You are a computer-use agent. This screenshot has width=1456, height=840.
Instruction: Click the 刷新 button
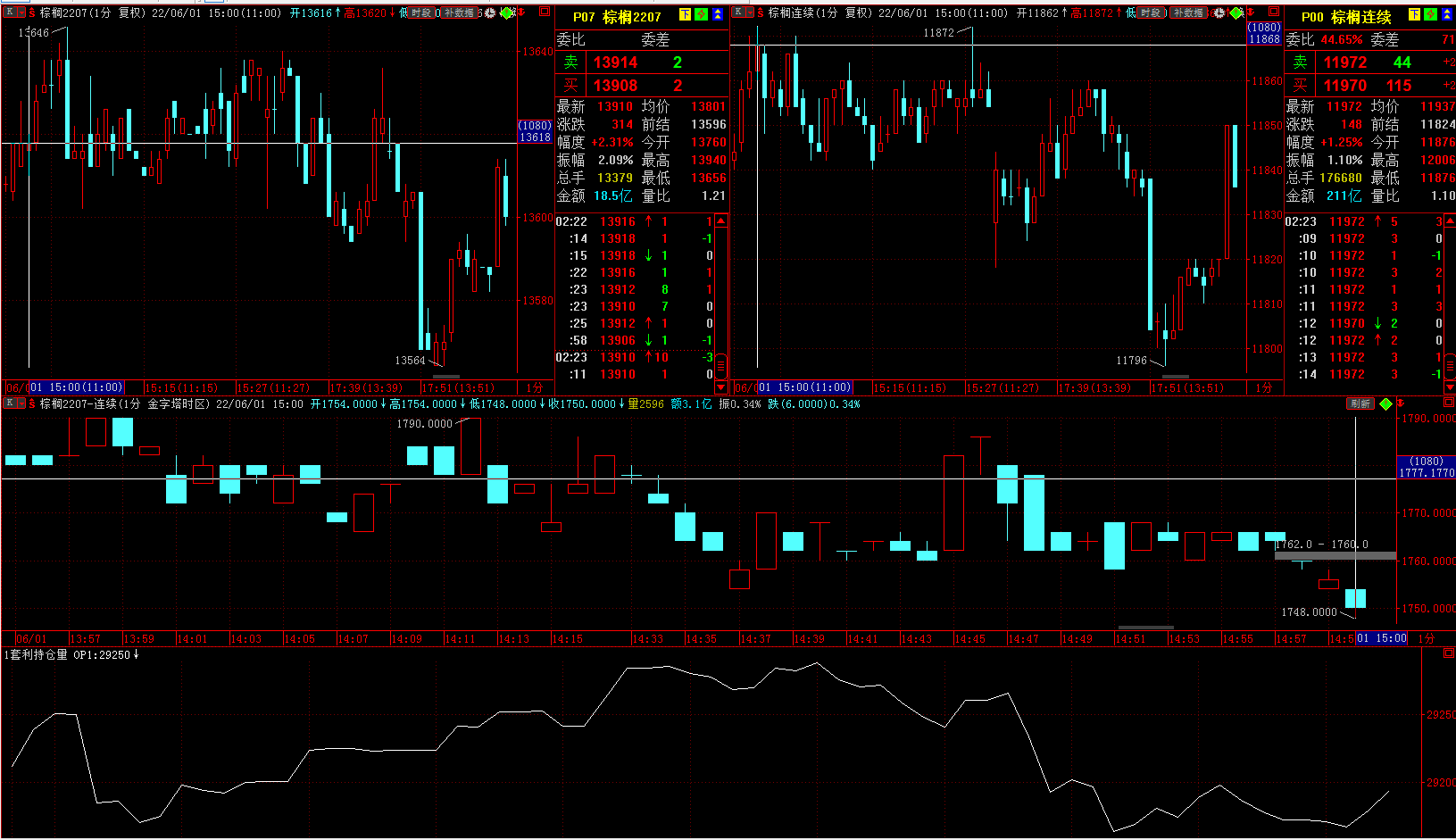[1360, 404]
